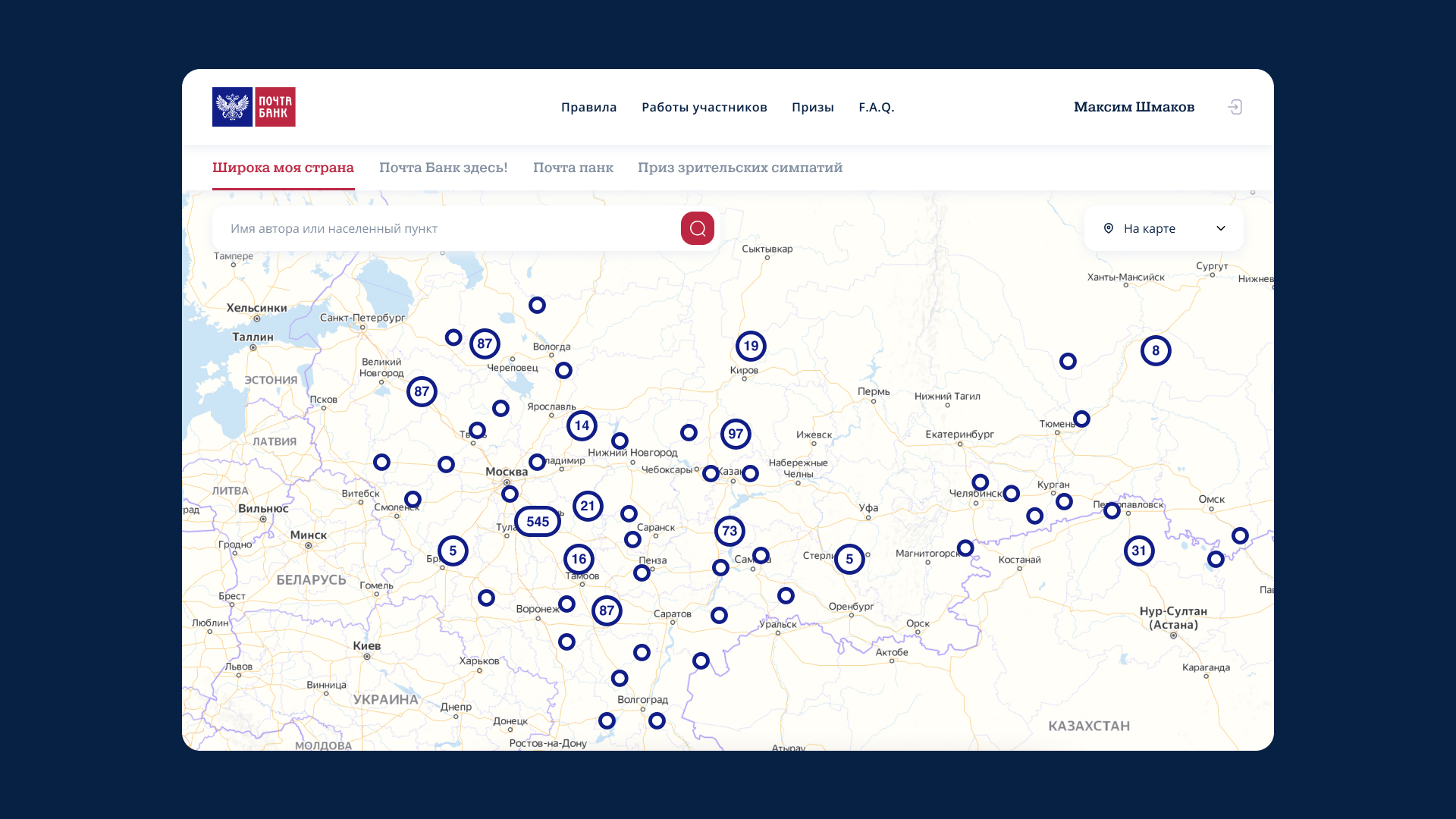1456x819 pixels.
Task: Open cluster 21 southeast of Москва
Action: (x=588, y=507)
